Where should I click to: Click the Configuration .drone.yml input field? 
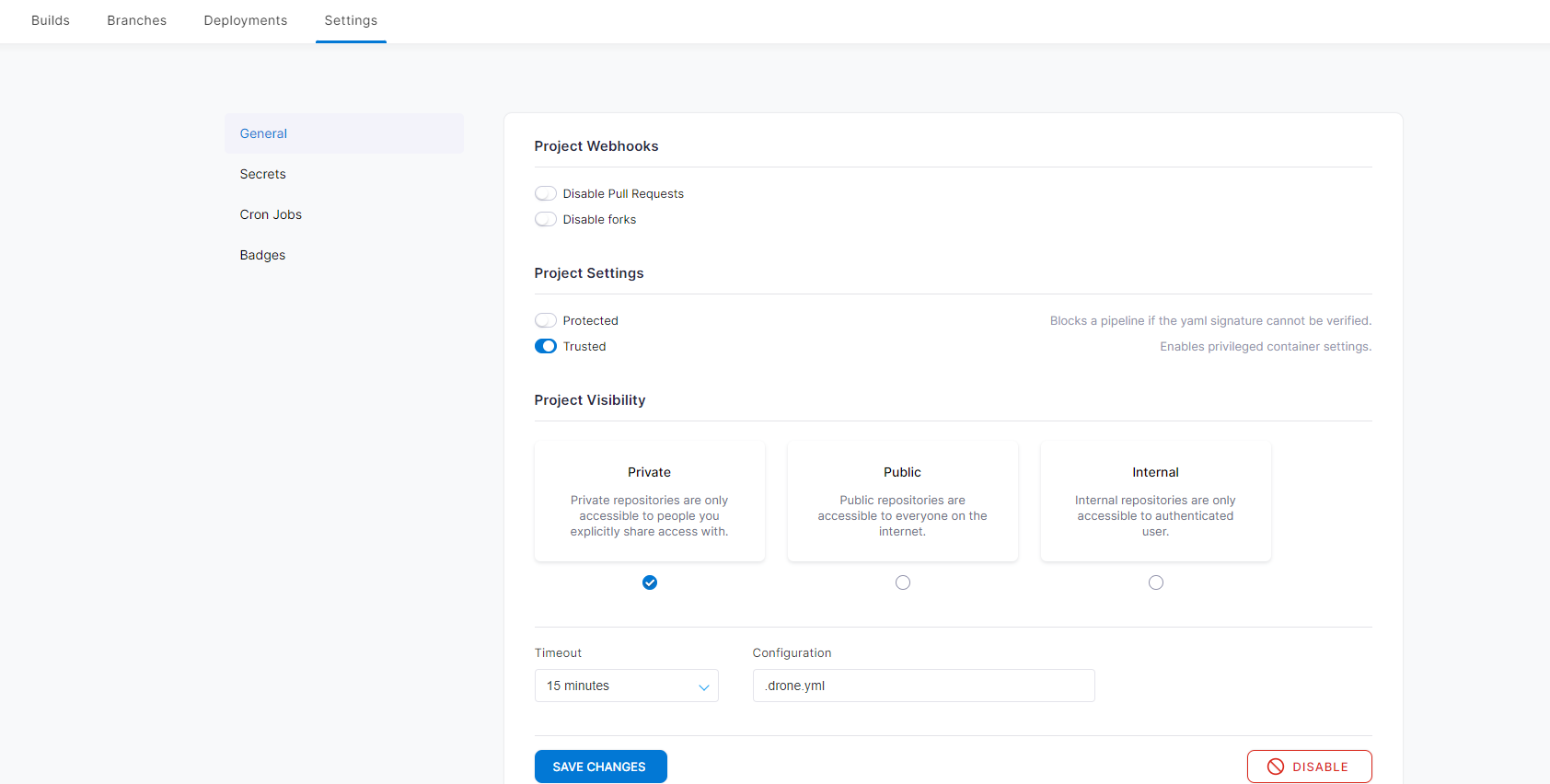[923, 686]
